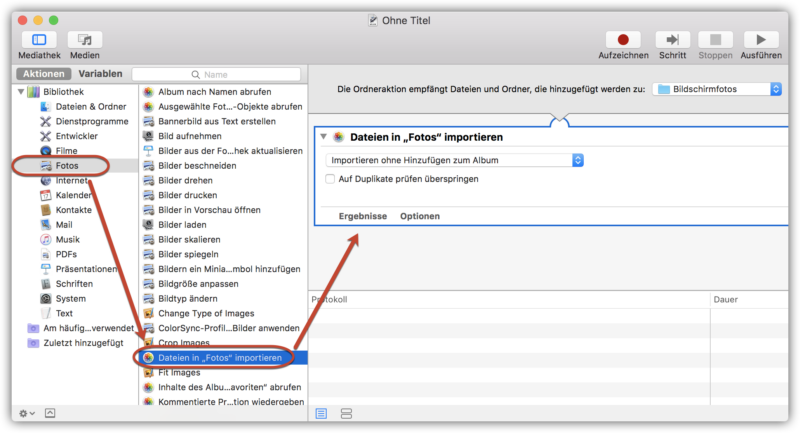800x433 pixels.
Task: Open Importieren ohne Hinzufügen zum Album dropdown
Action: (454, 160)
